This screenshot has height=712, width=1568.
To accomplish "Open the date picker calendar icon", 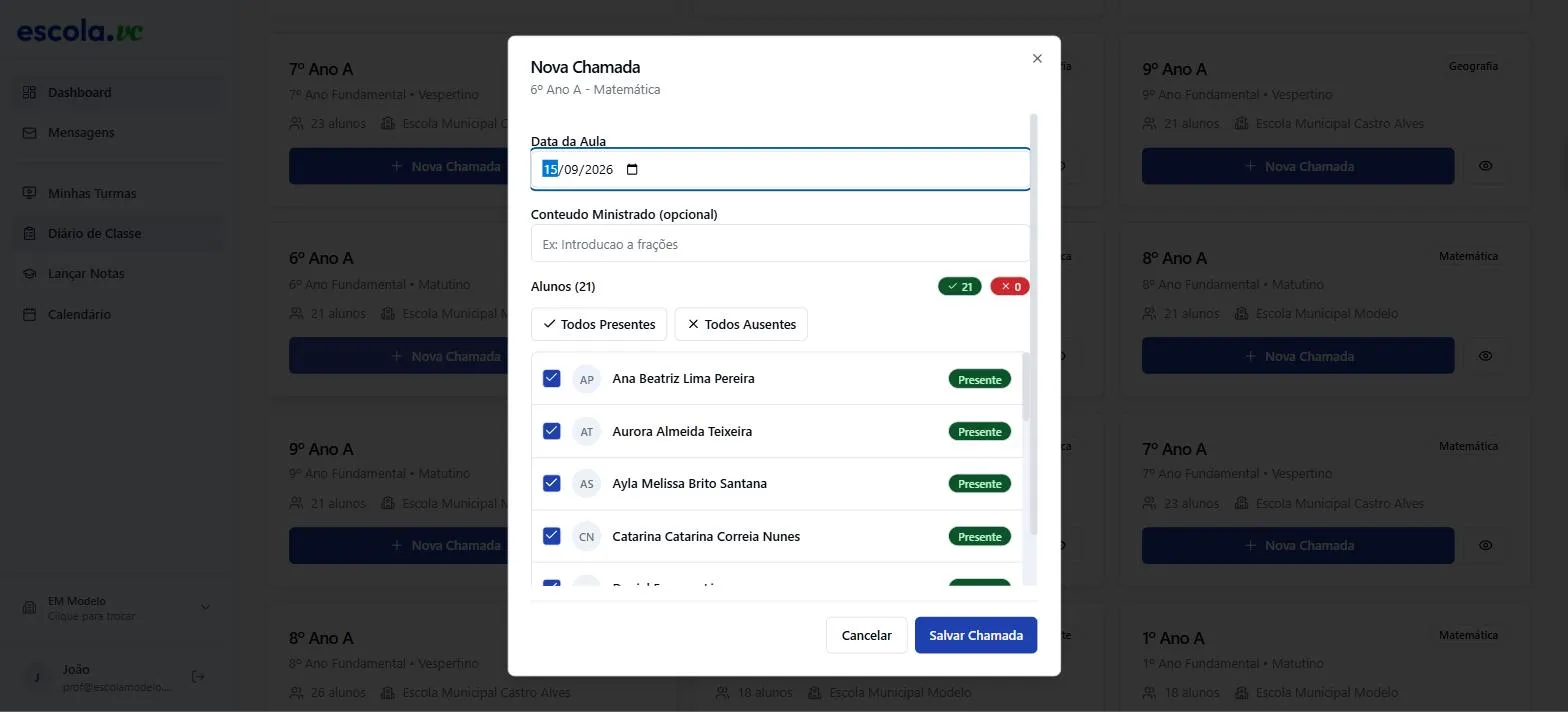I will pos(632,169).
